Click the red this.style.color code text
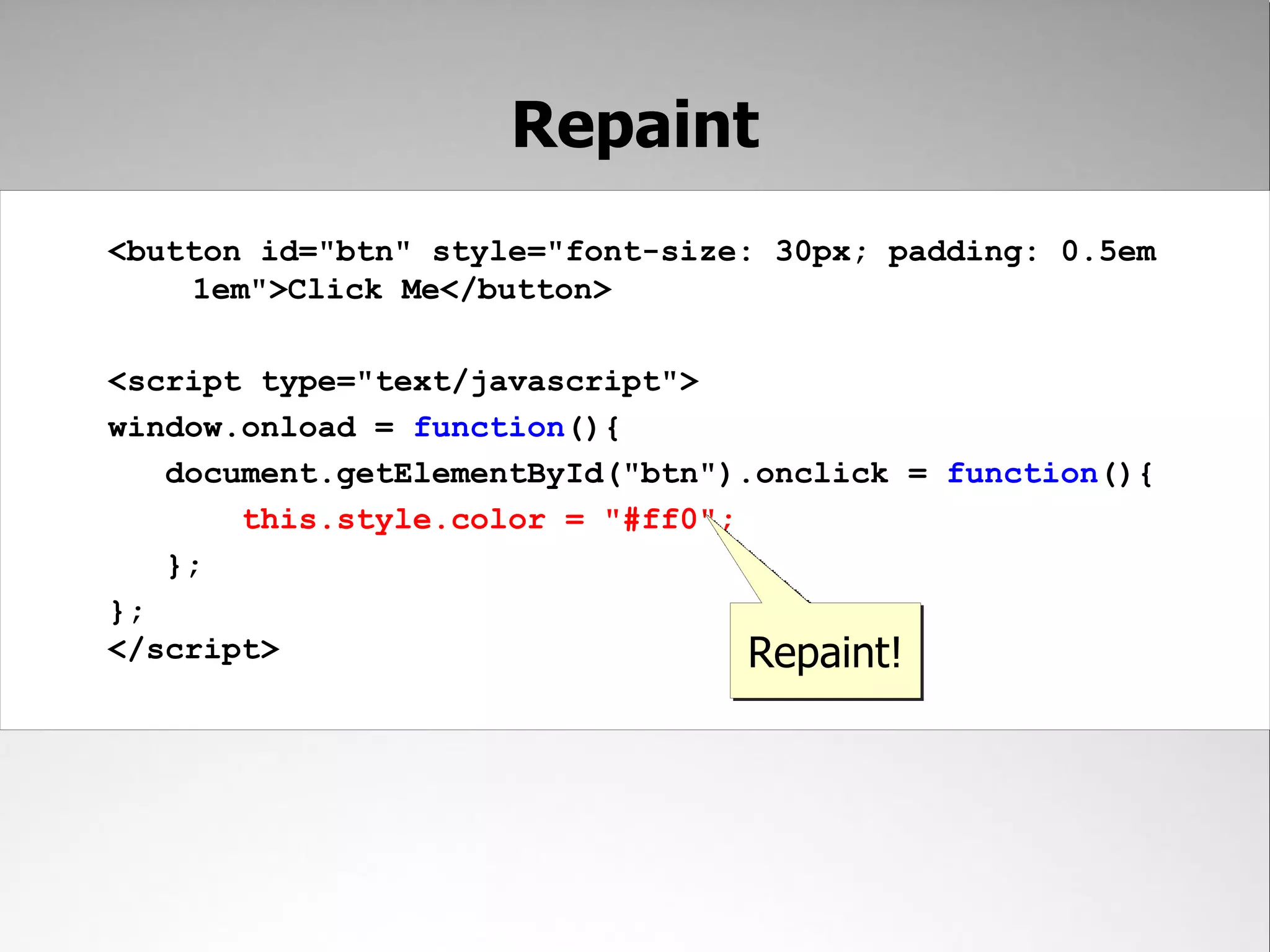Image resolution: width=1270 pixels, height=952 pixels. click(x=394, y=519)
